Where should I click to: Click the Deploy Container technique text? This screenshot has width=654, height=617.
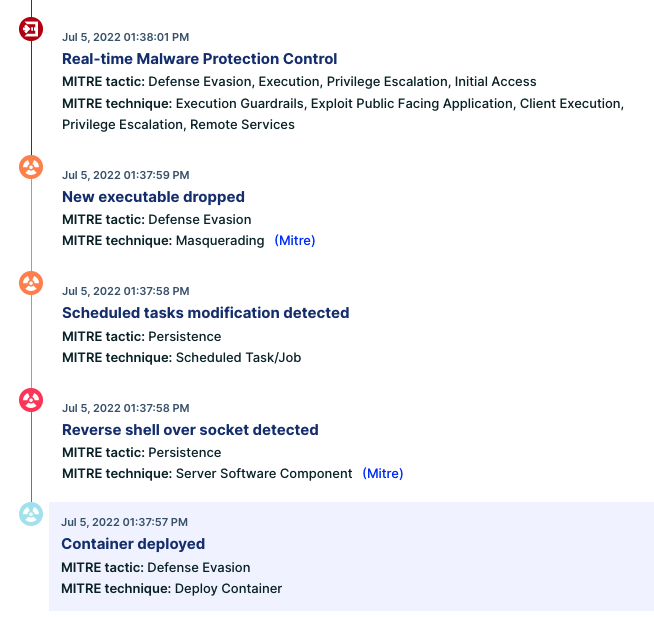pyautogui.click(x=228, y=589)
